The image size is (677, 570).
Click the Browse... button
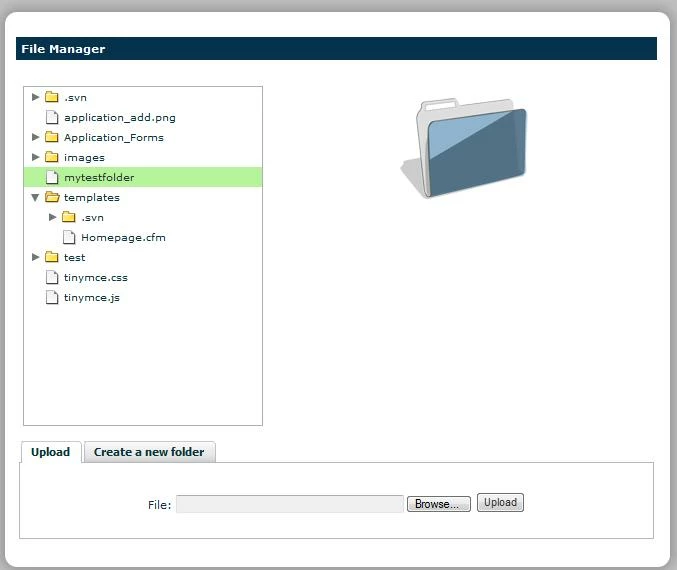[439, 504]
